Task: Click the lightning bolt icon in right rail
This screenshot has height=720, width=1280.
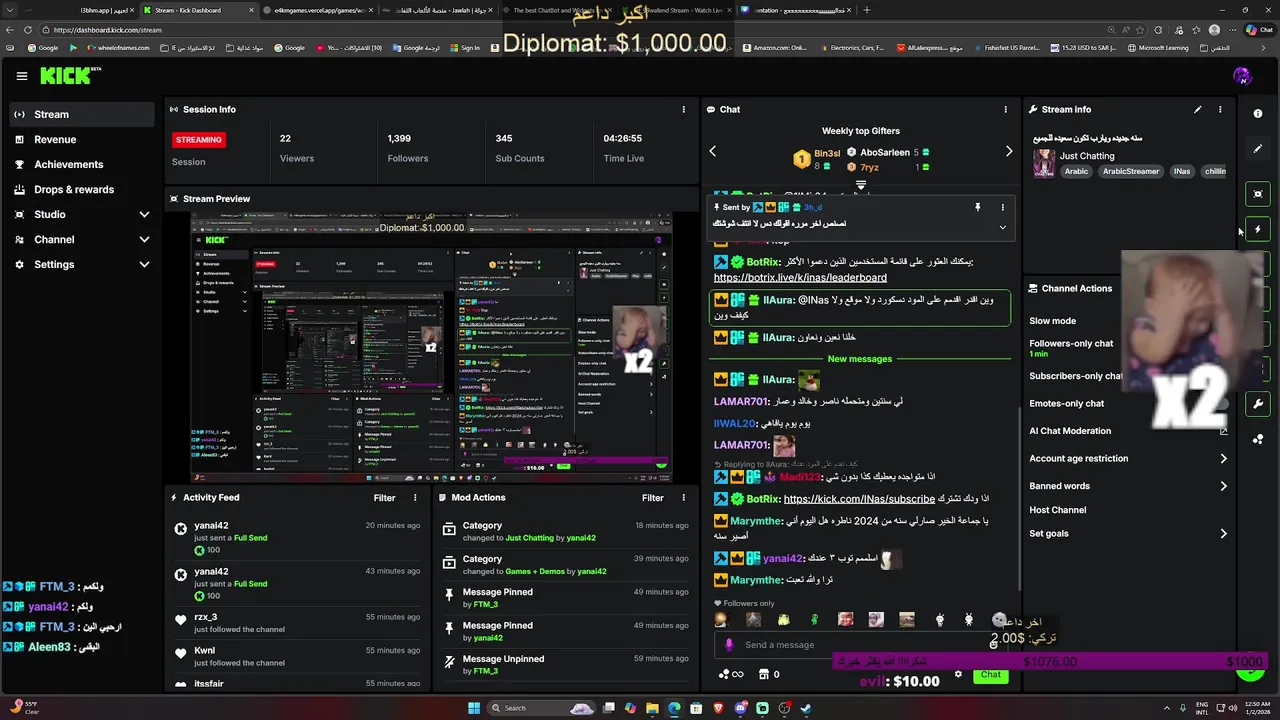Action: click(1258, 229)
